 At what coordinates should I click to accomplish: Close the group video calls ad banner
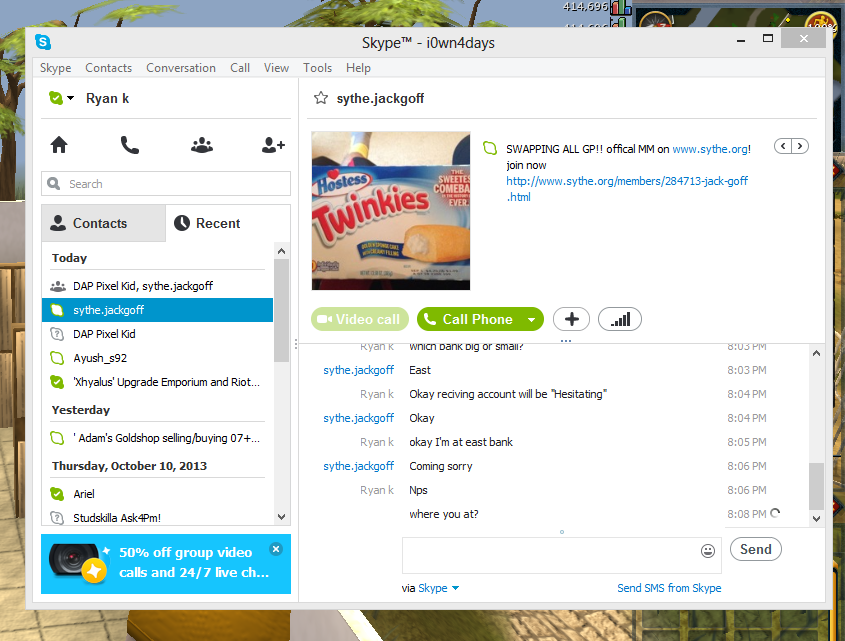coord(276,549)
